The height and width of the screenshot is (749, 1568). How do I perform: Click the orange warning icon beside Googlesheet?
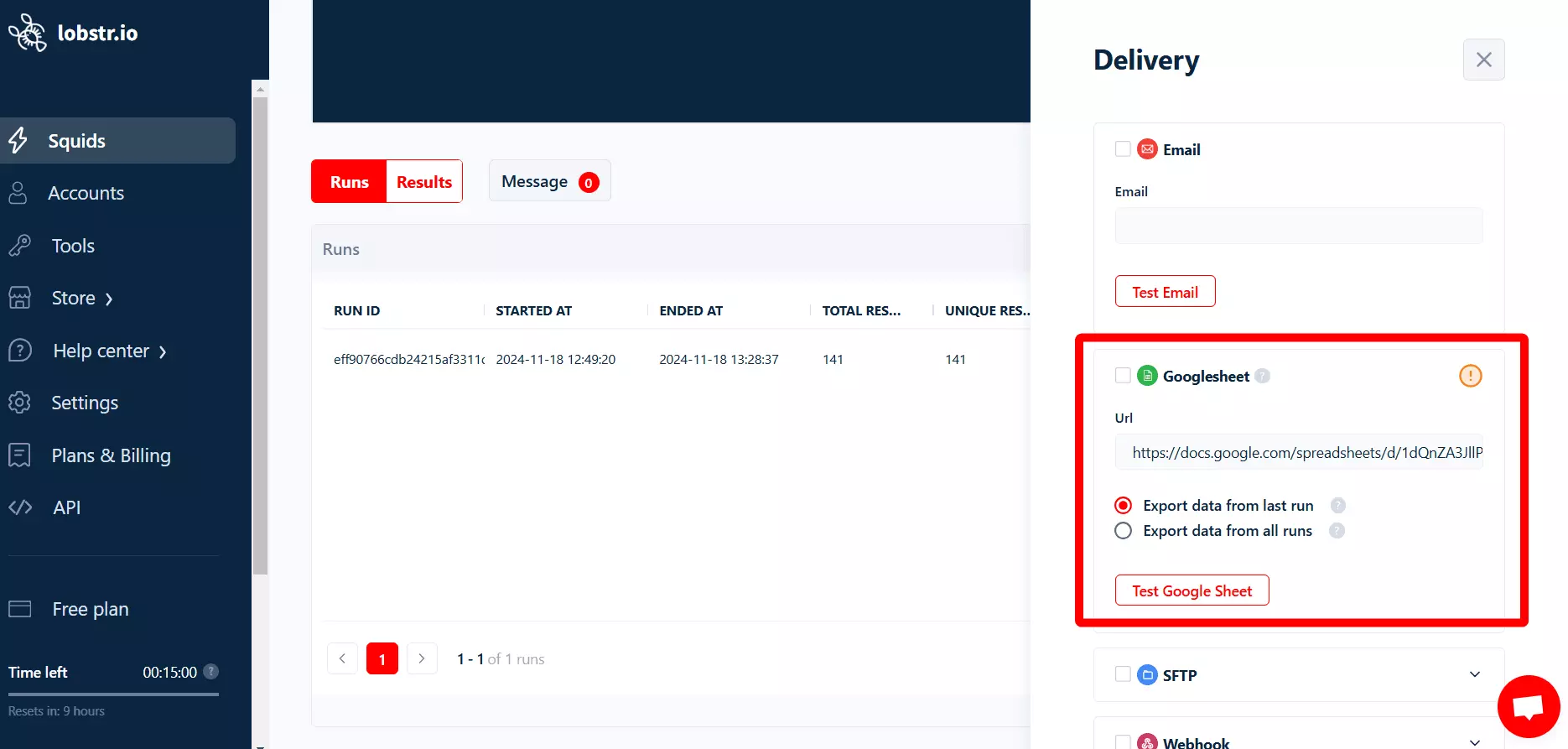tap(1470, 376)
